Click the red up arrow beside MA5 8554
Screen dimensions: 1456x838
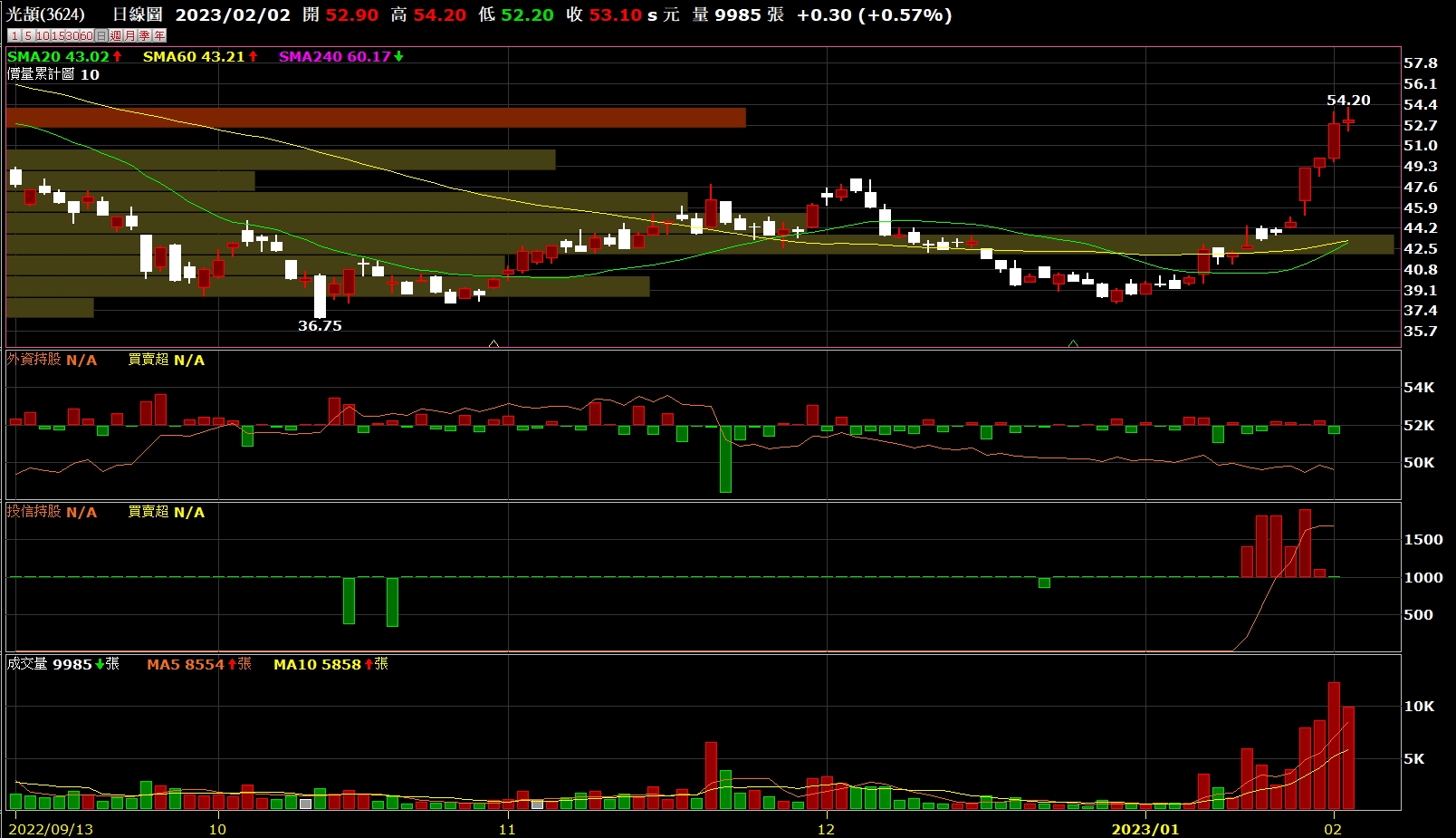[x=232, y=664]
